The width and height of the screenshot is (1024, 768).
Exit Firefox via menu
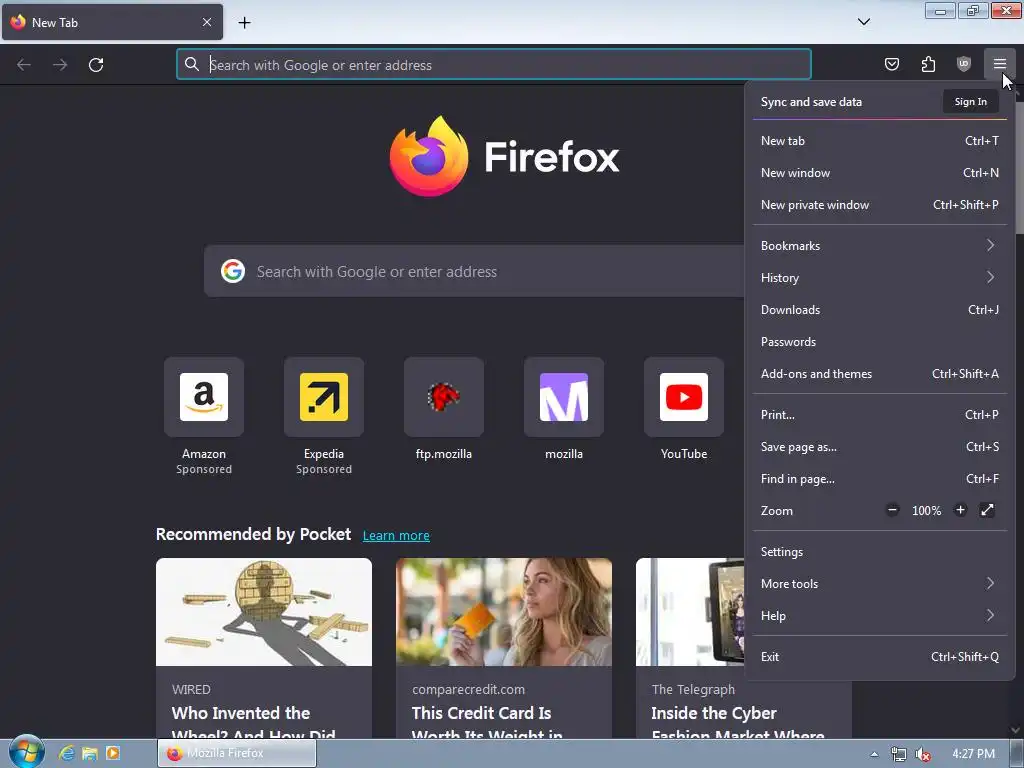coord(880,657)
